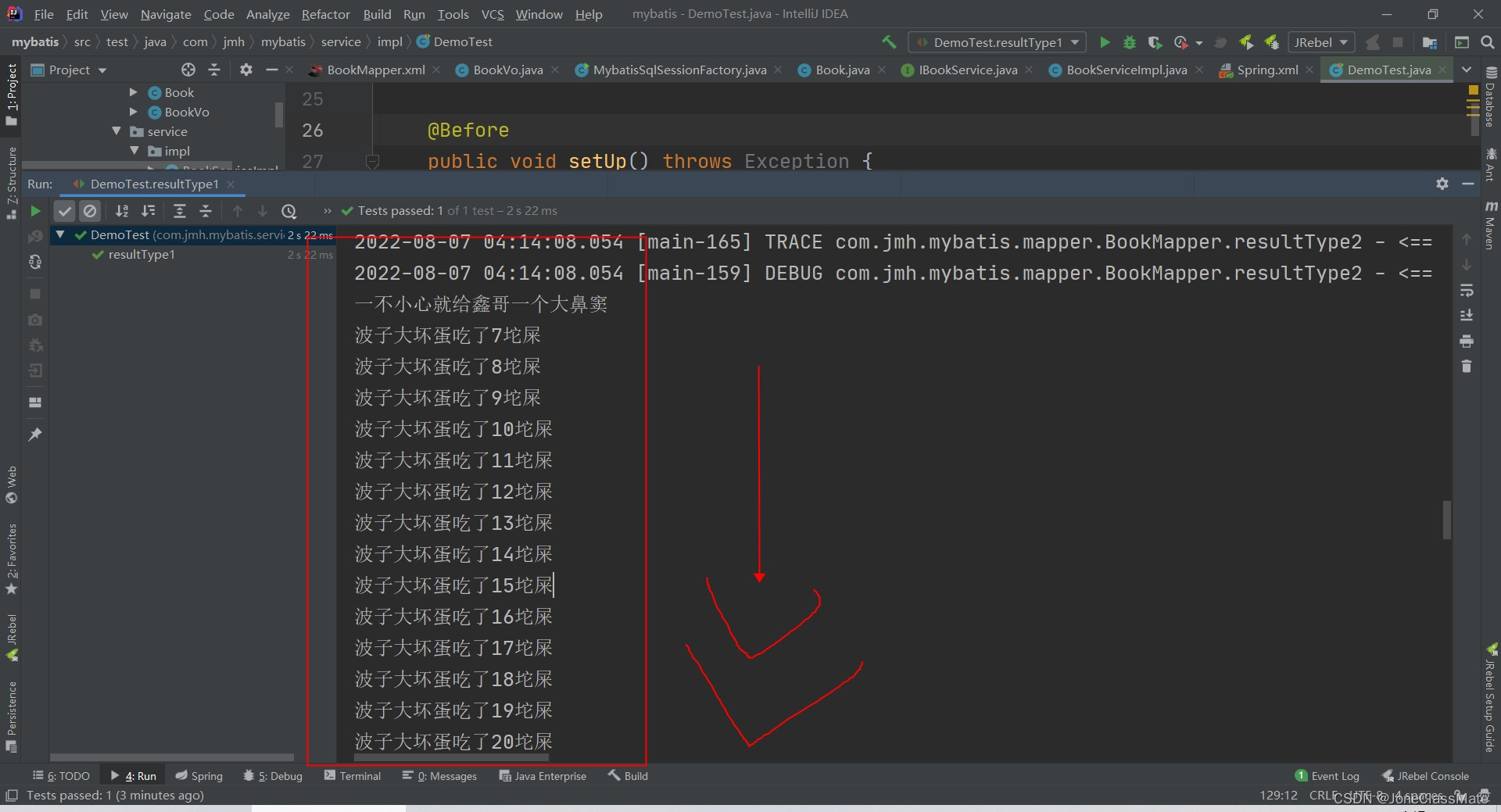Switch to BookServiceImpl.java tab
The width and height of the screenshot is (1501, 812).
1126,70
